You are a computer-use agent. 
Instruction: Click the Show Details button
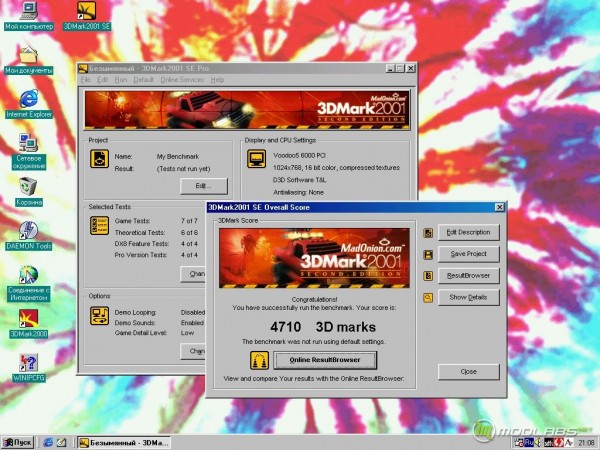pyautogui.click(x=468, y=297)
